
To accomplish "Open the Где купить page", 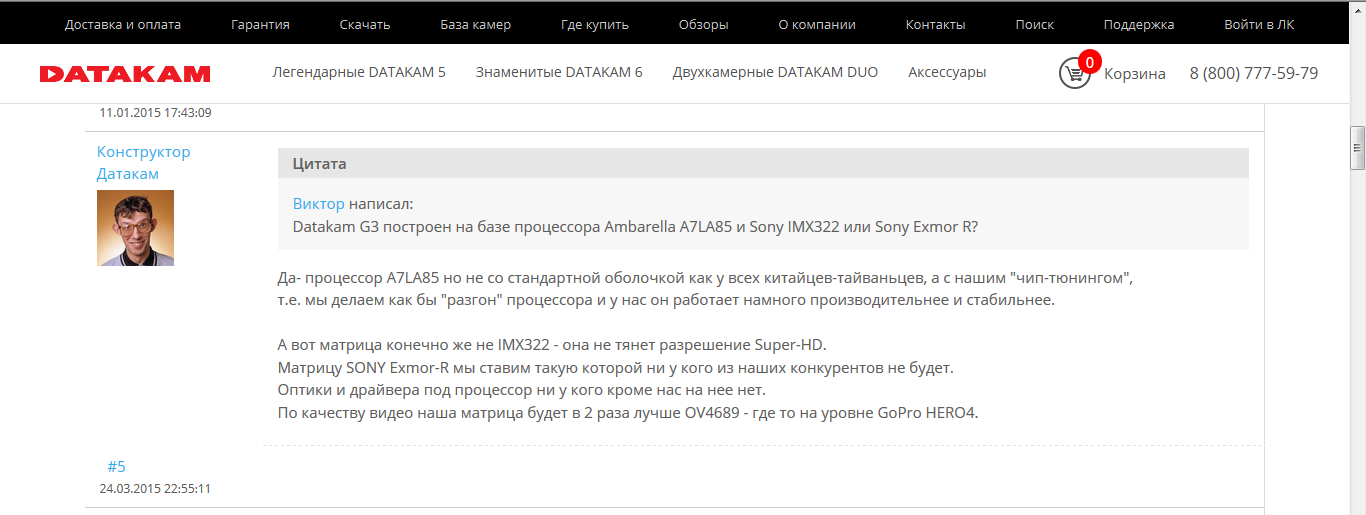I will (x=595, y=24).
